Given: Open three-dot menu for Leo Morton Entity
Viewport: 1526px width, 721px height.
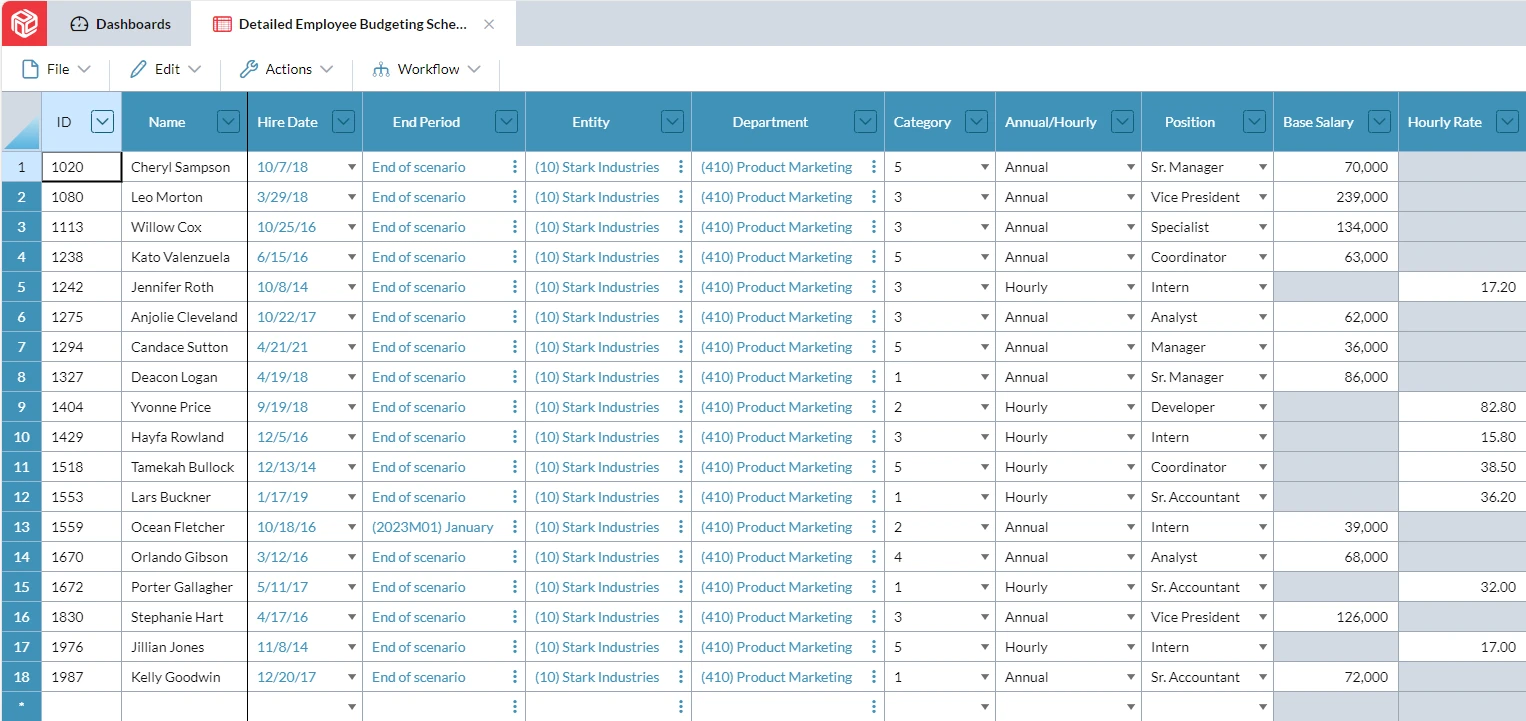Looking at the screenshot, I should [x=681, y=197].
